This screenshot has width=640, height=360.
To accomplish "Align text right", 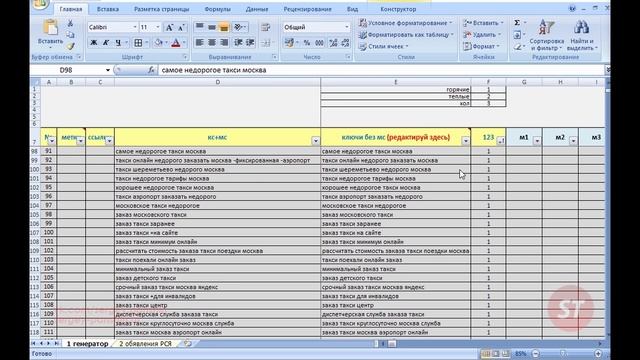I will point(224,42).
